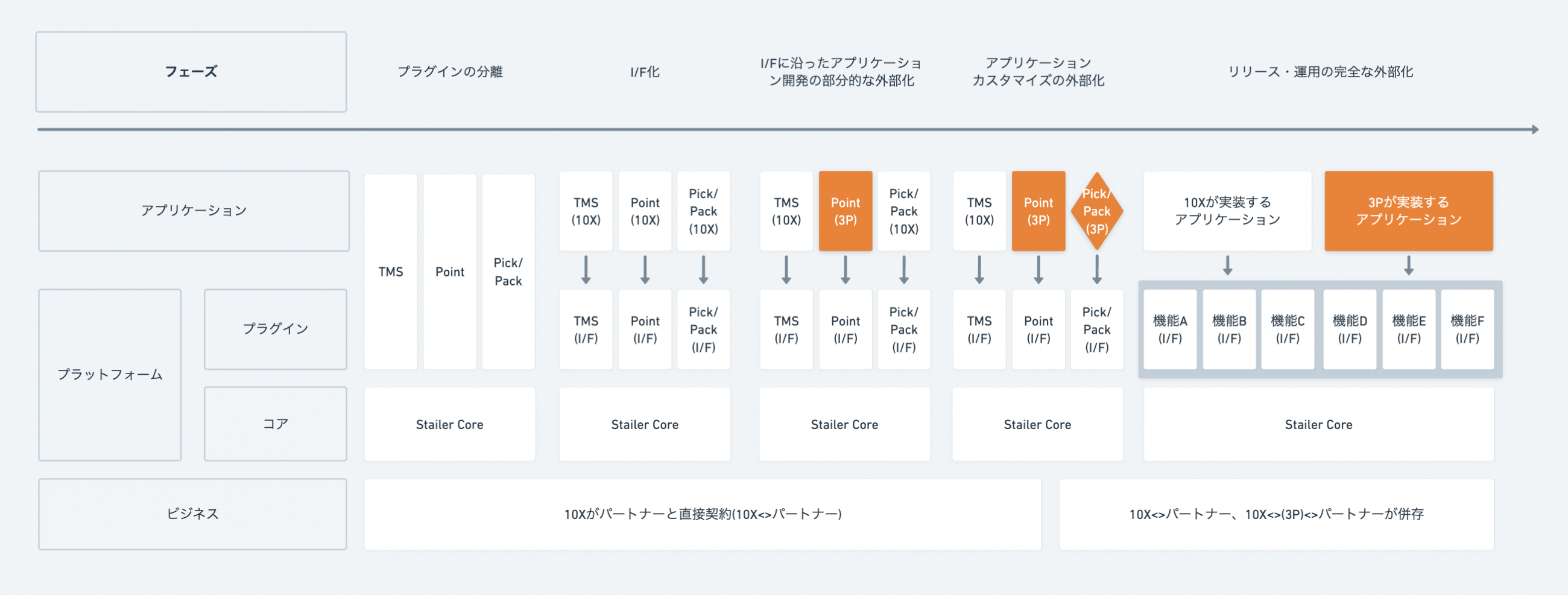This screenshot has width=1568, height=595.
Task: Select the アプリケーション row label box
Action: pyautogui.click(x=194, y=211)
